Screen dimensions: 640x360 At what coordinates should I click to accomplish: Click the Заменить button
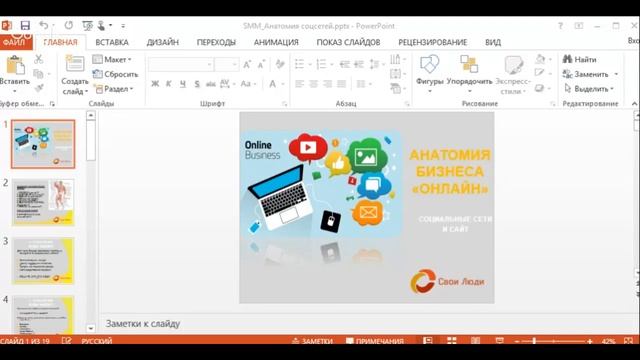tap(586, 74)
